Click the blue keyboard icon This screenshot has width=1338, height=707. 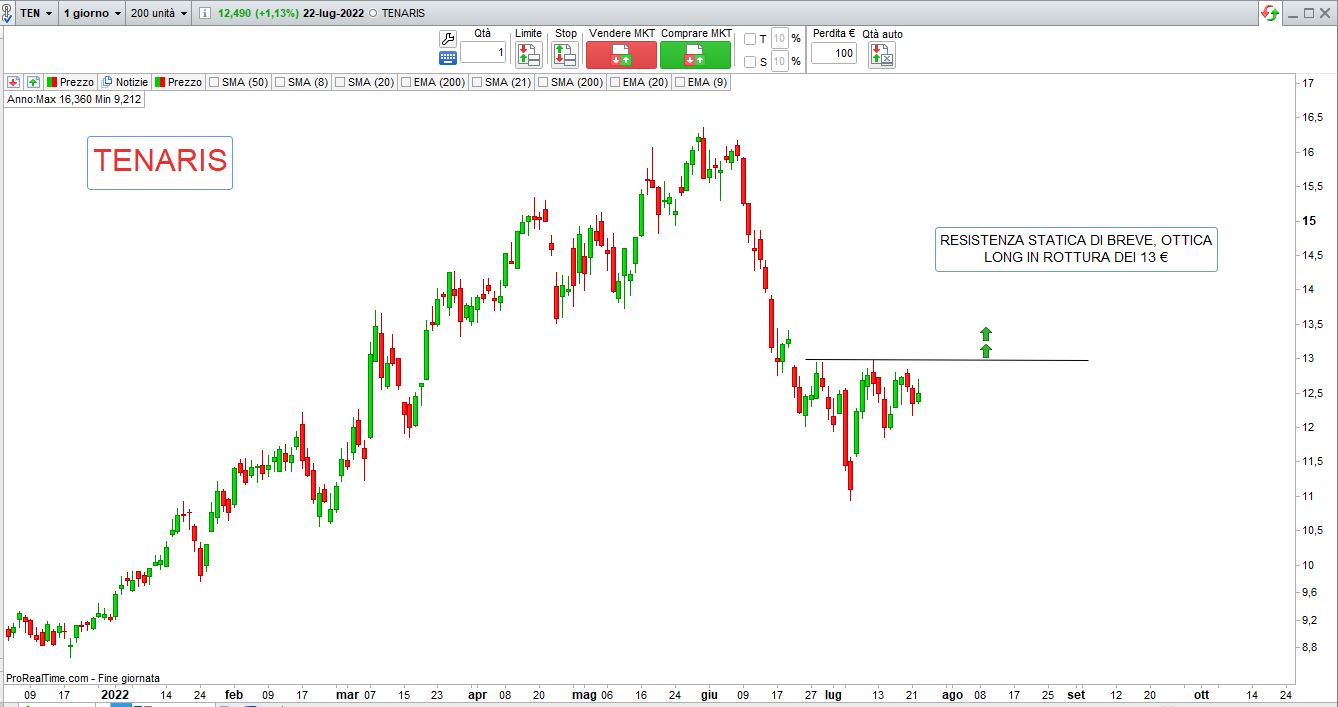(x=448, y=58)
